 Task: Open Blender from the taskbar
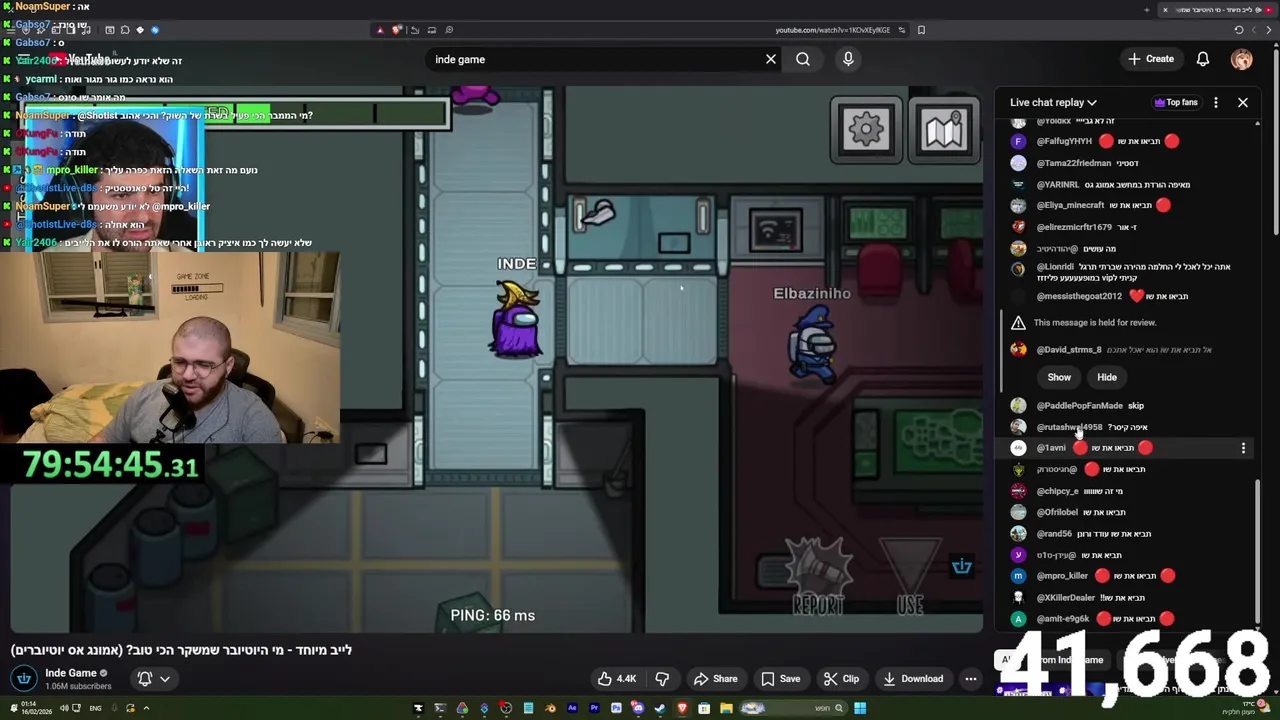click(550, 709)
